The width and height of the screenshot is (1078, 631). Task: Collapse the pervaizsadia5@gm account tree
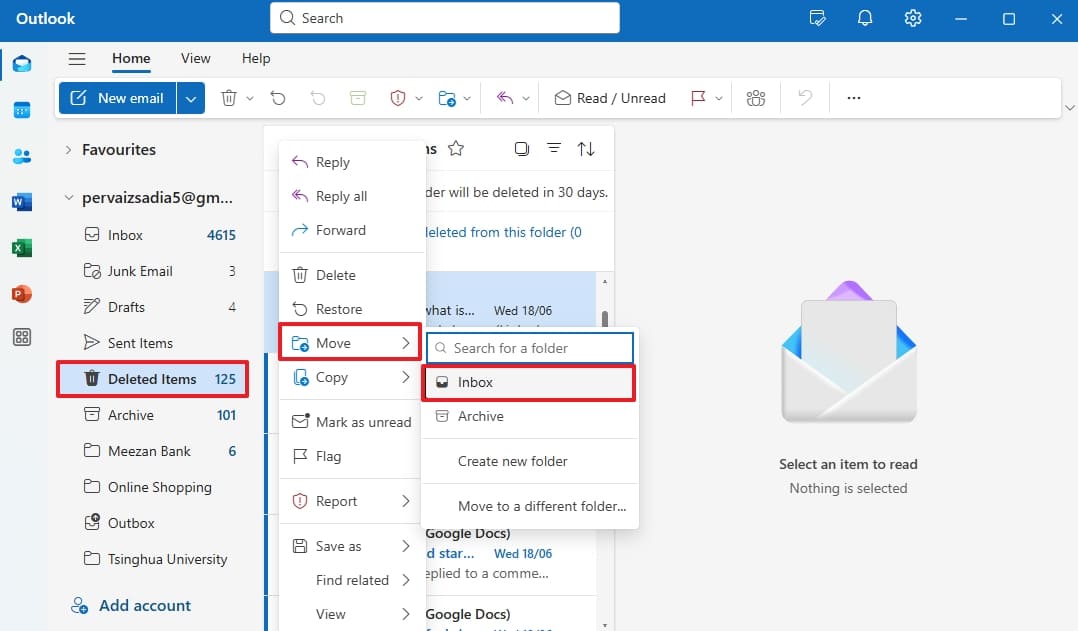point(68,197)
